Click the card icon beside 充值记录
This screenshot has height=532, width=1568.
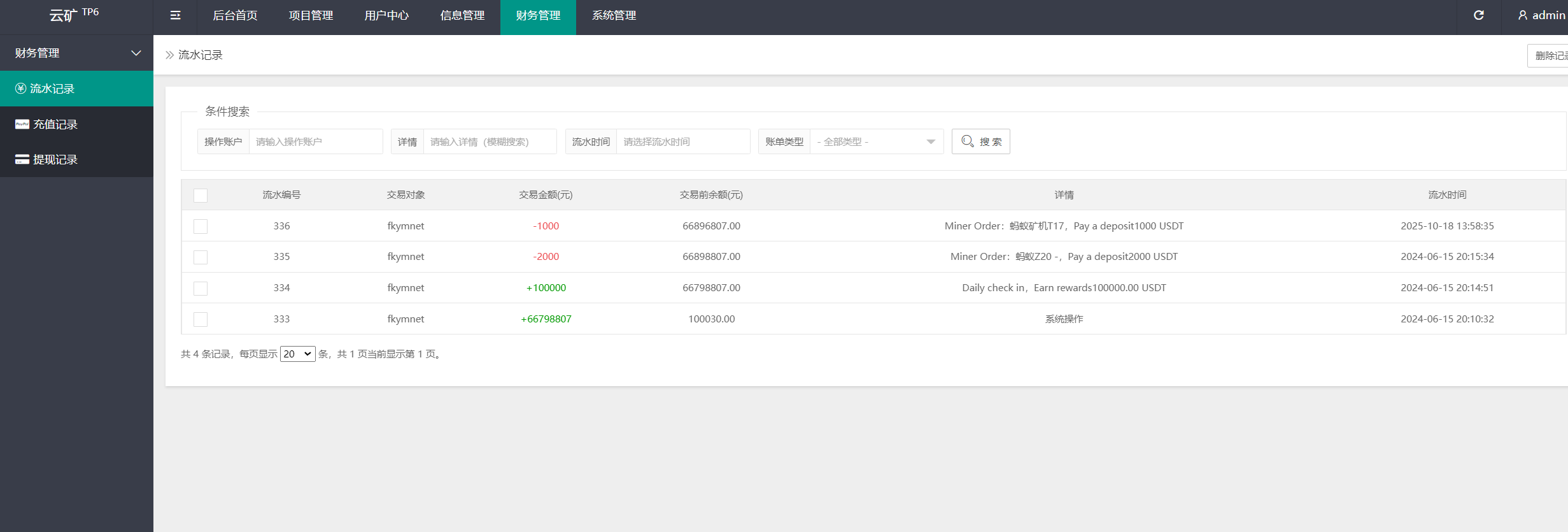[x=22, y=124]
